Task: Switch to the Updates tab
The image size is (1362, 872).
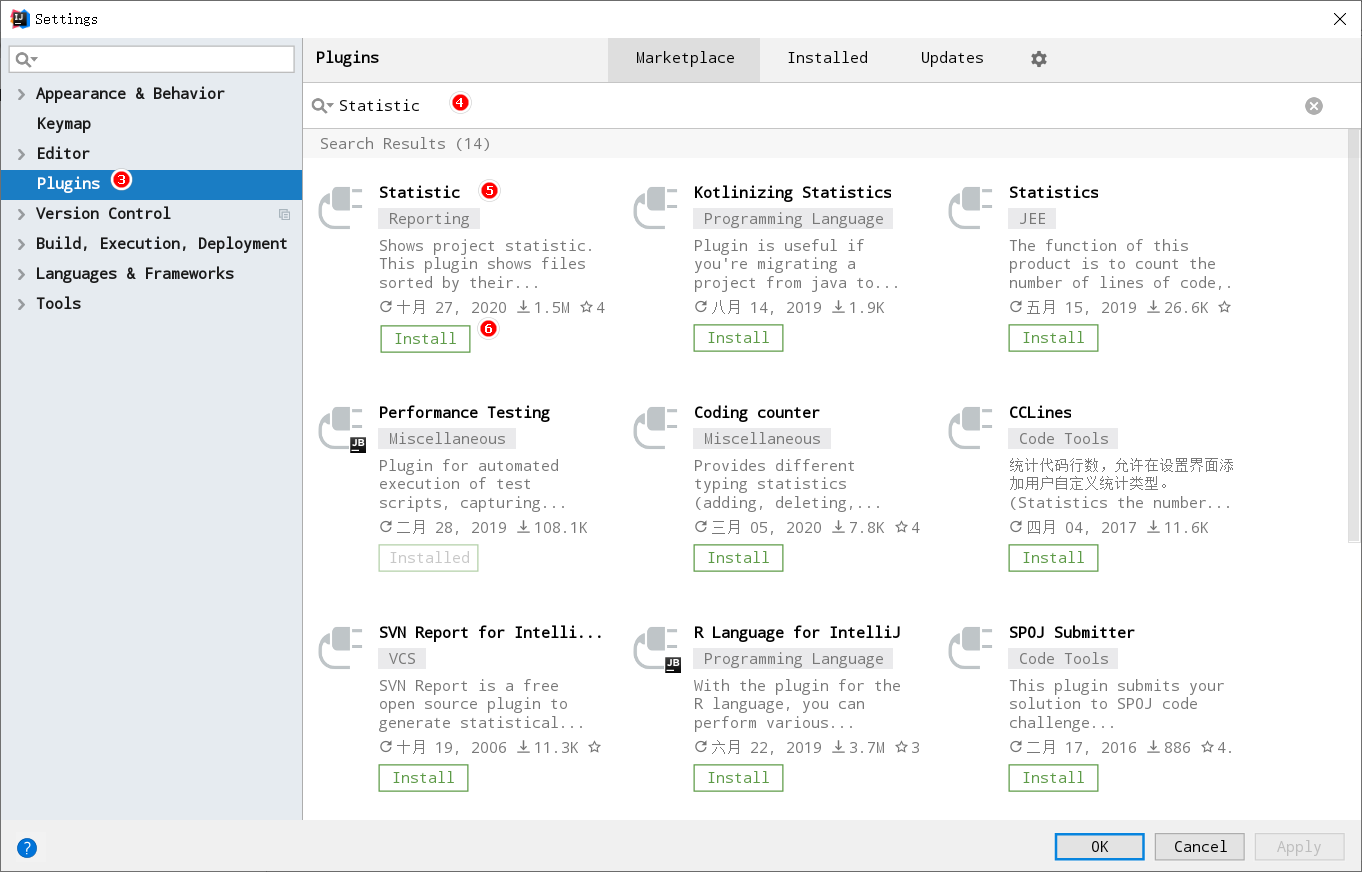Action: coord(952,59)
